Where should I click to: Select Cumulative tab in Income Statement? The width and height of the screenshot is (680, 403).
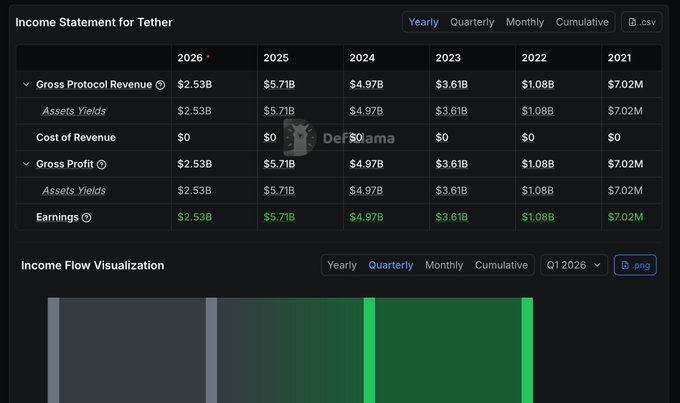pos(582,22)
